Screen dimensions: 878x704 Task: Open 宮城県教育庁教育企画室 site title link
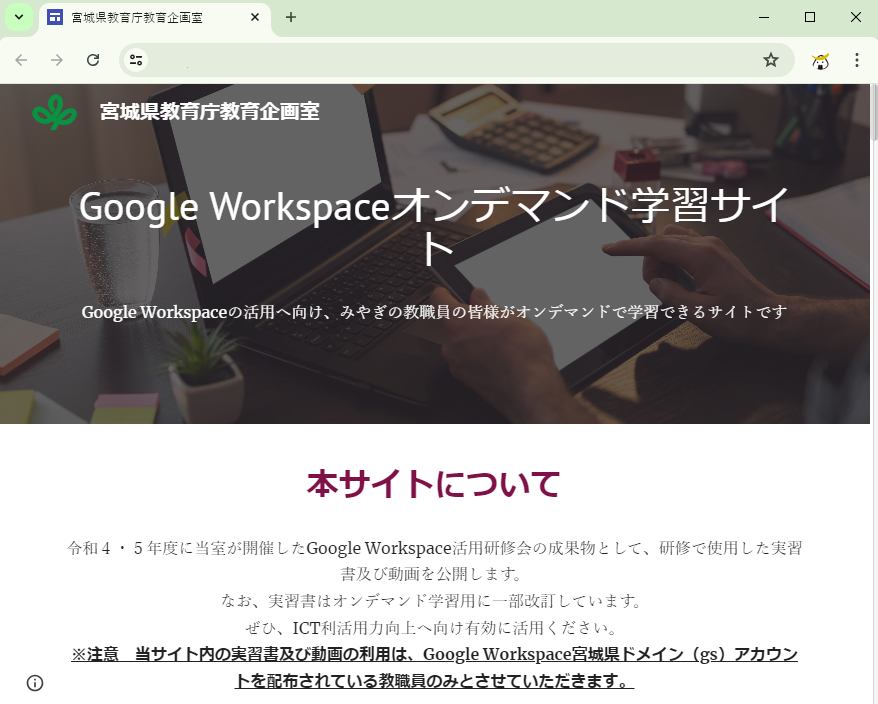(x=209, y=111)
